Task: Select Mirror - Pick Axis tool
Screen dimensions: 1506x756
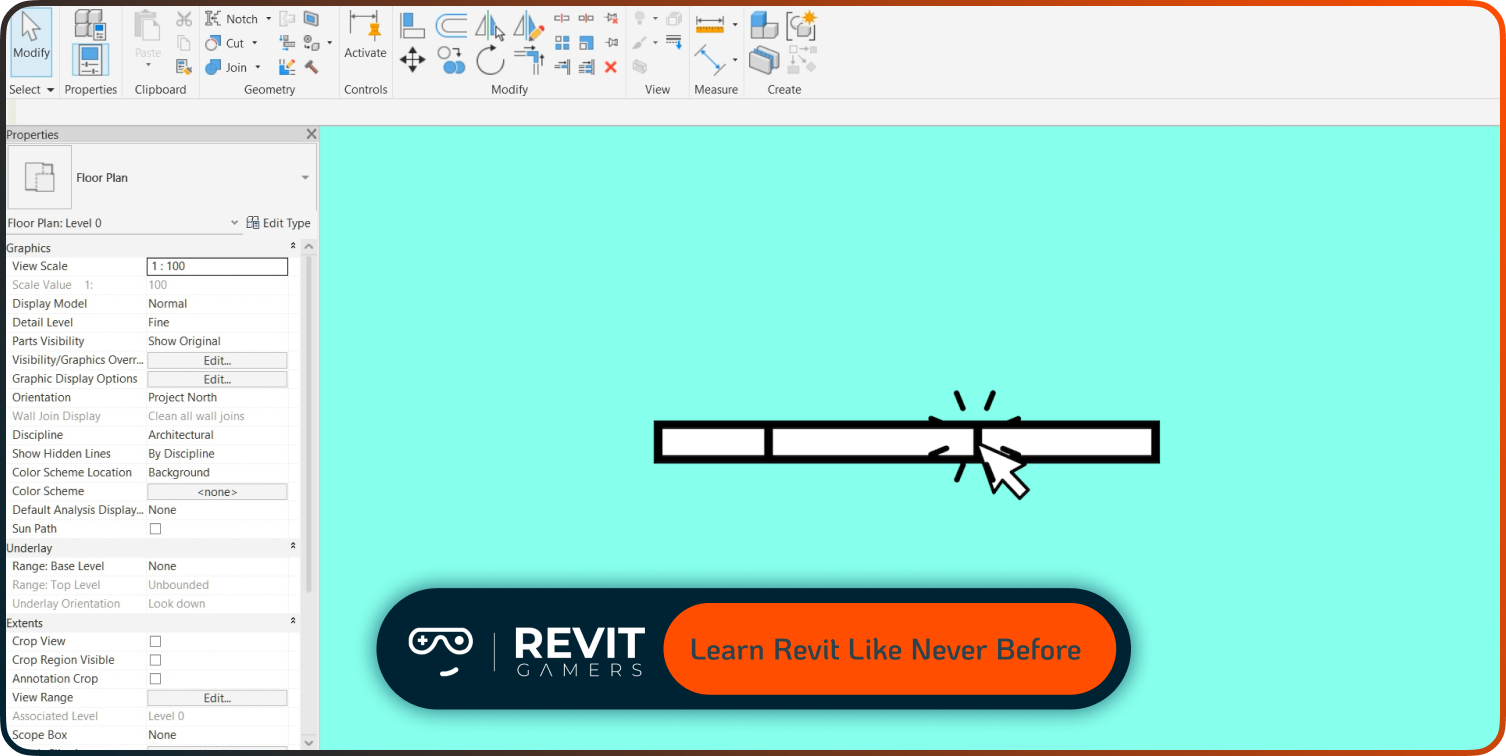Action: (x=489, y=26)
